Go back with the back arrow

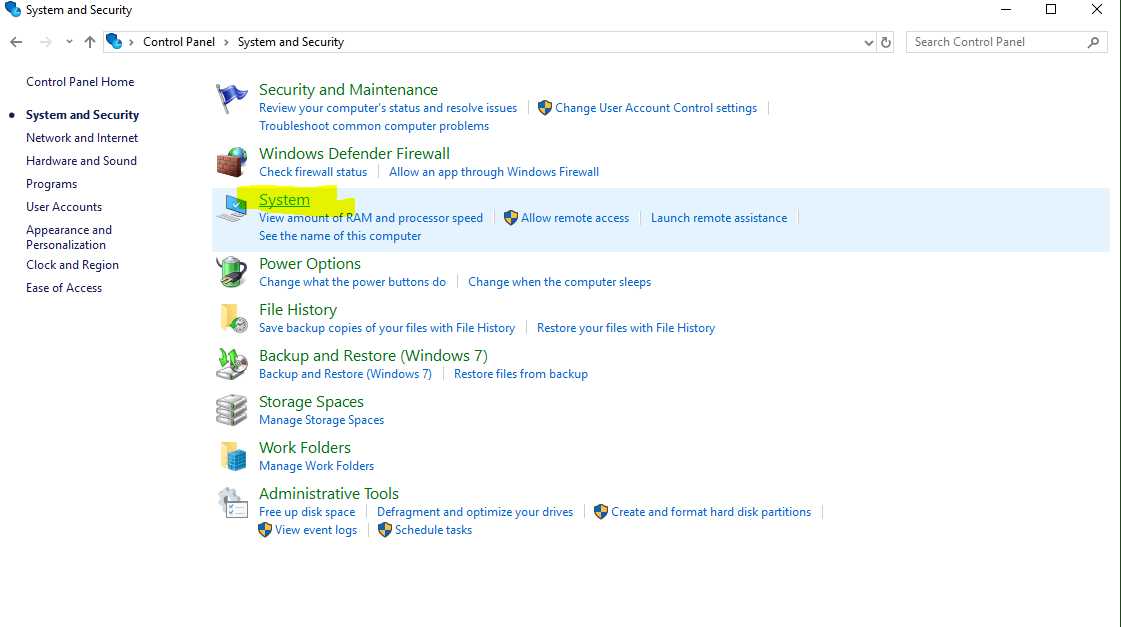(x=16, y=42)
